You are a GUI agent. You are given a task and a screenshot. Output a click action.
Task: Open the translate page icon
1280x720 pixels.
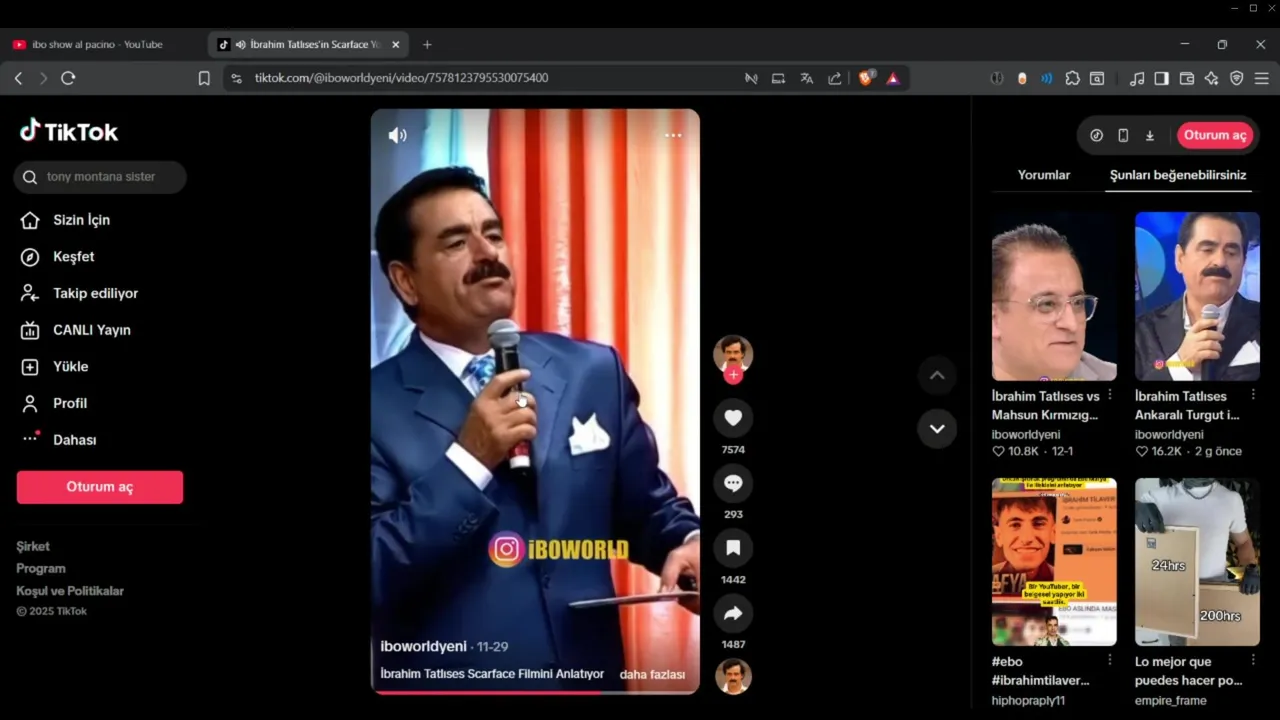(807, 78)
